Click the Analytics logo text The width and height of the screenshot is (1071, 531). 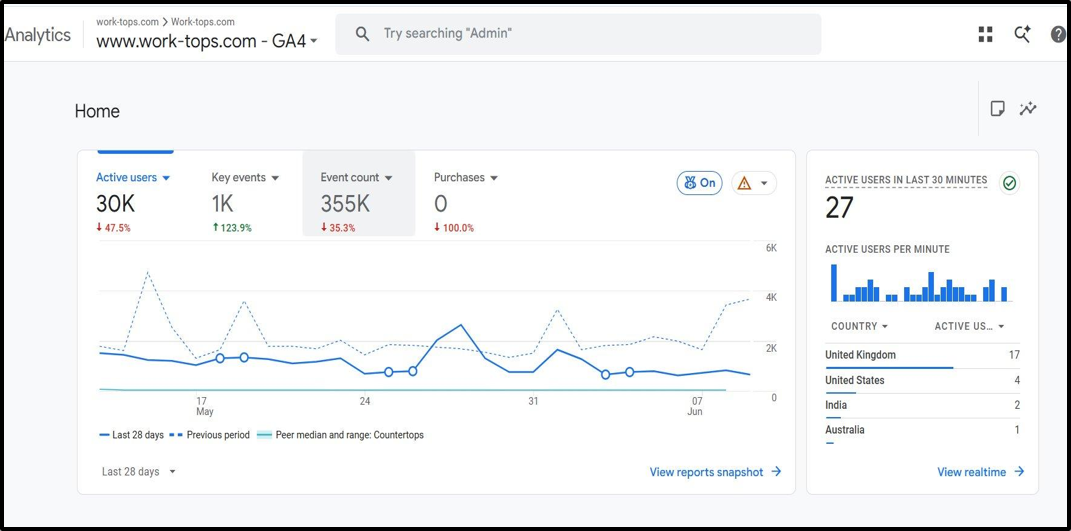[x=38, y=35]
